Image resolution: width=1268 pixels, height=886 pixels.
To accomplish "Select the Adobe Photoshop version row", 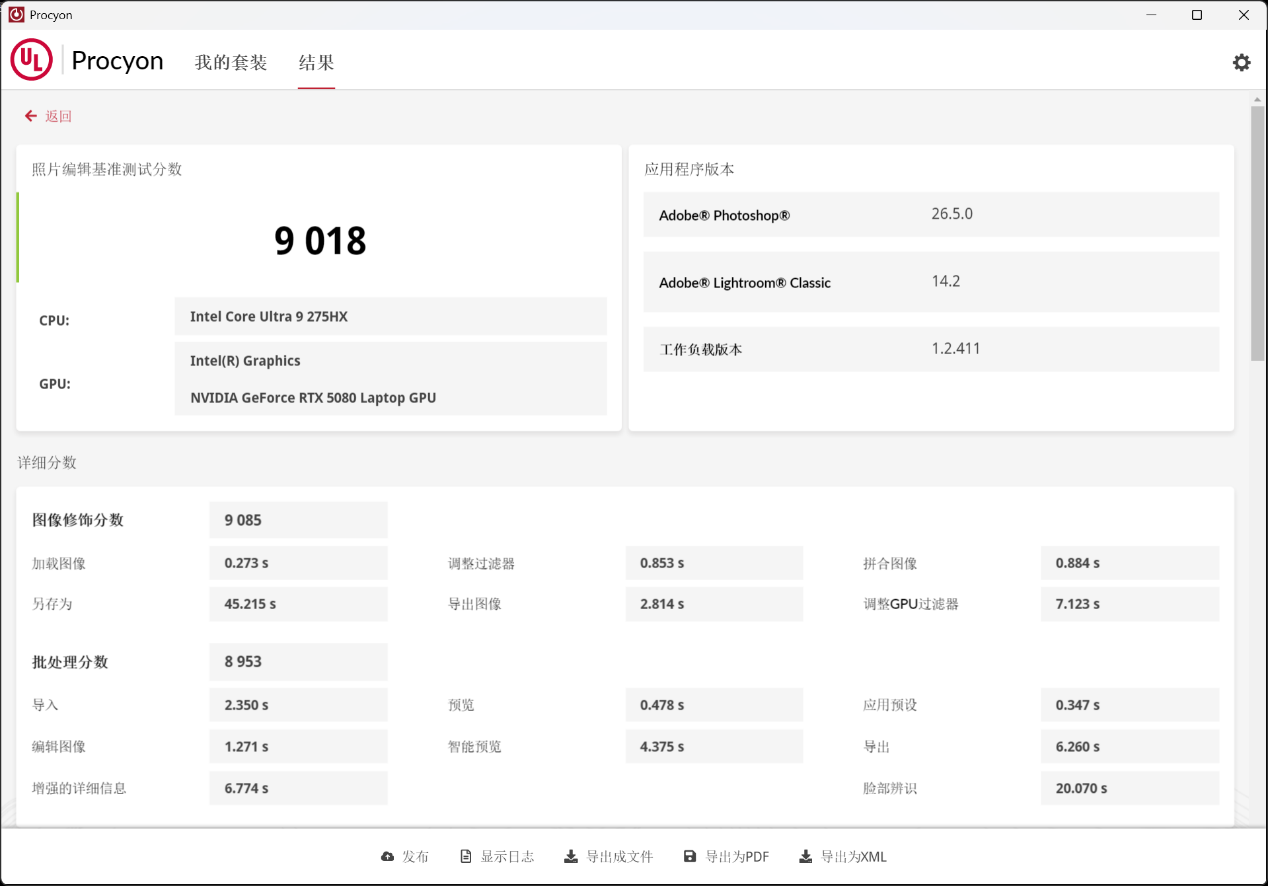I will 931,214.
